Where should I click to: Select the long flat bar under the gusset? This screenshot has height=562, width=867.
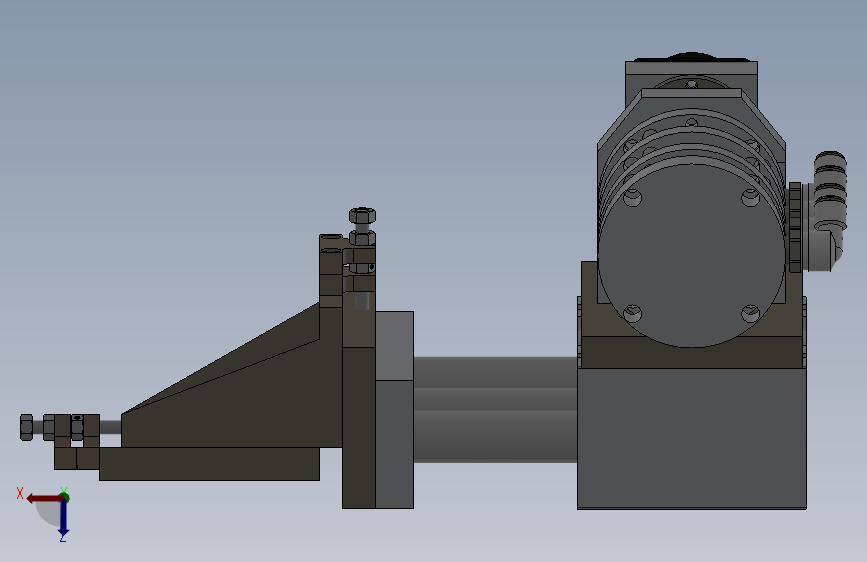coord(209,464)
